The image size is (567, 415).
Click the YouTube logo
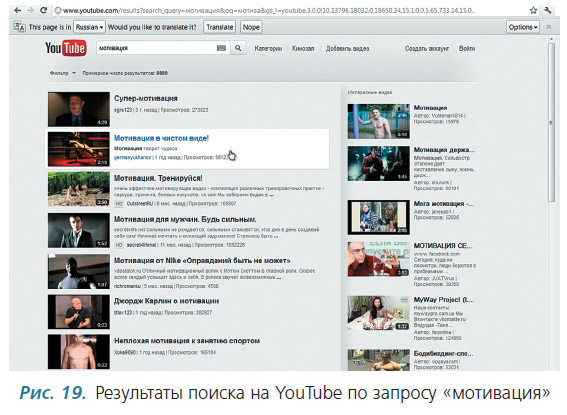tap(65, 48)
